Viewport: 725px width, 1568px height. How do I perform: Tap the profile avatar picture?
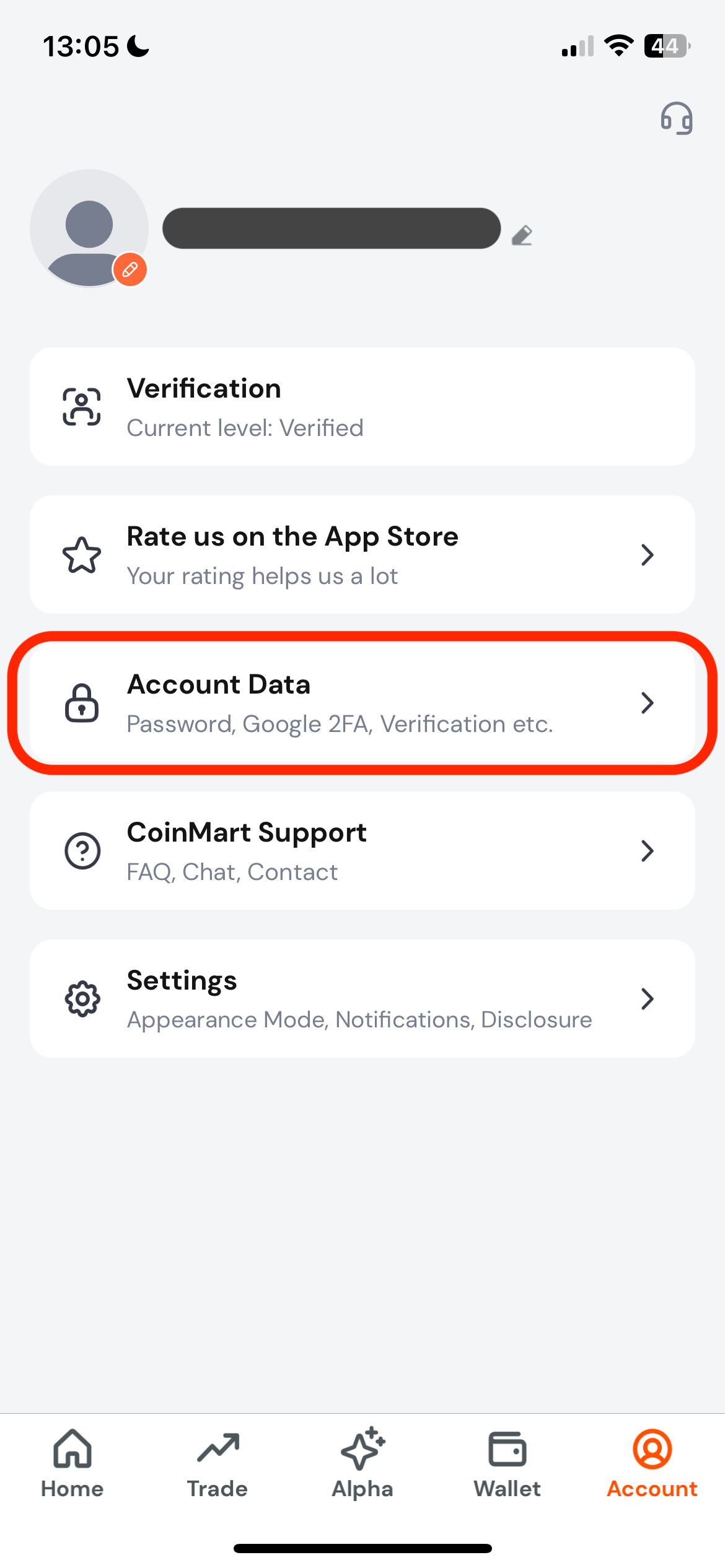click(89, 229)
